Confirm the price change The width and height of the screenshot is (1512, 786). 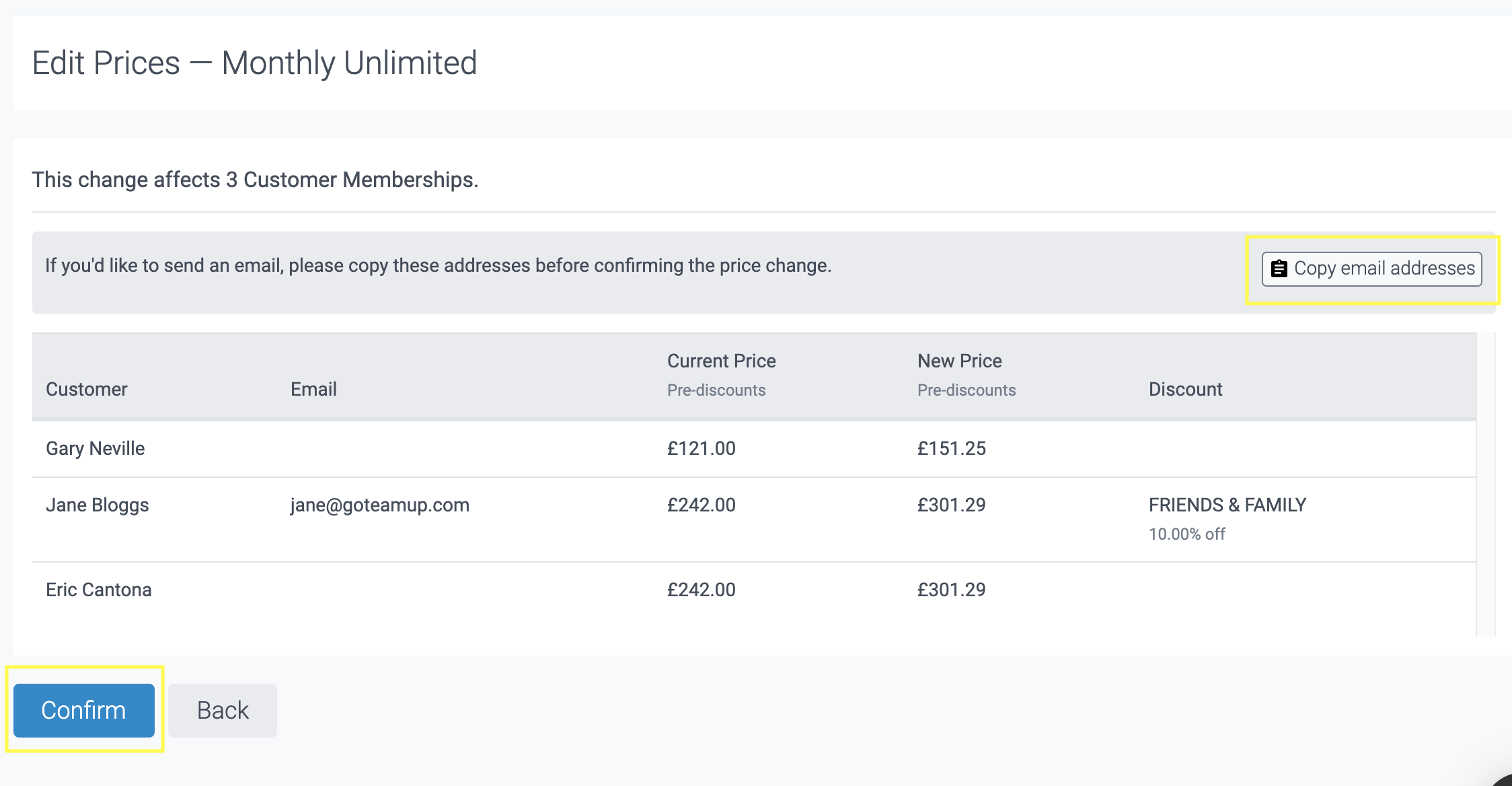click(84, 710)
